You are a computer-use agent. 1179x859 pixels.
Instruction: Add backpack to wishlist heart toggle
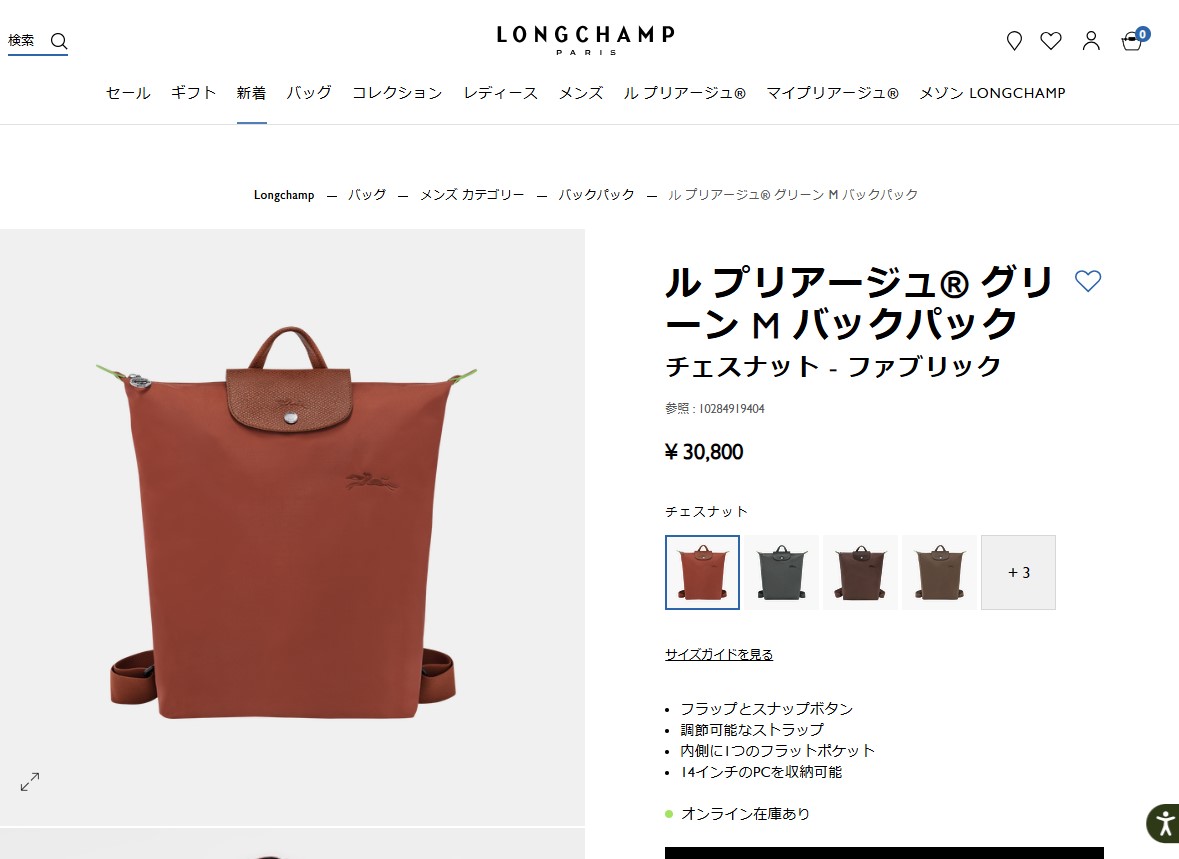tap(1088, 281)
